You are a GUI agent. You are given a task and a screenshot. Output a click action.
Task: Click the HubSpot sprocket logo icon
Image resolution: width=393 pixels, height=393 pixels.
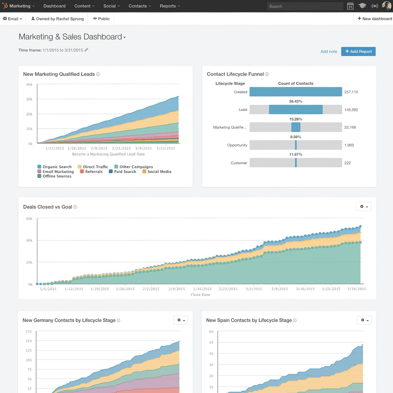(5, 6)
